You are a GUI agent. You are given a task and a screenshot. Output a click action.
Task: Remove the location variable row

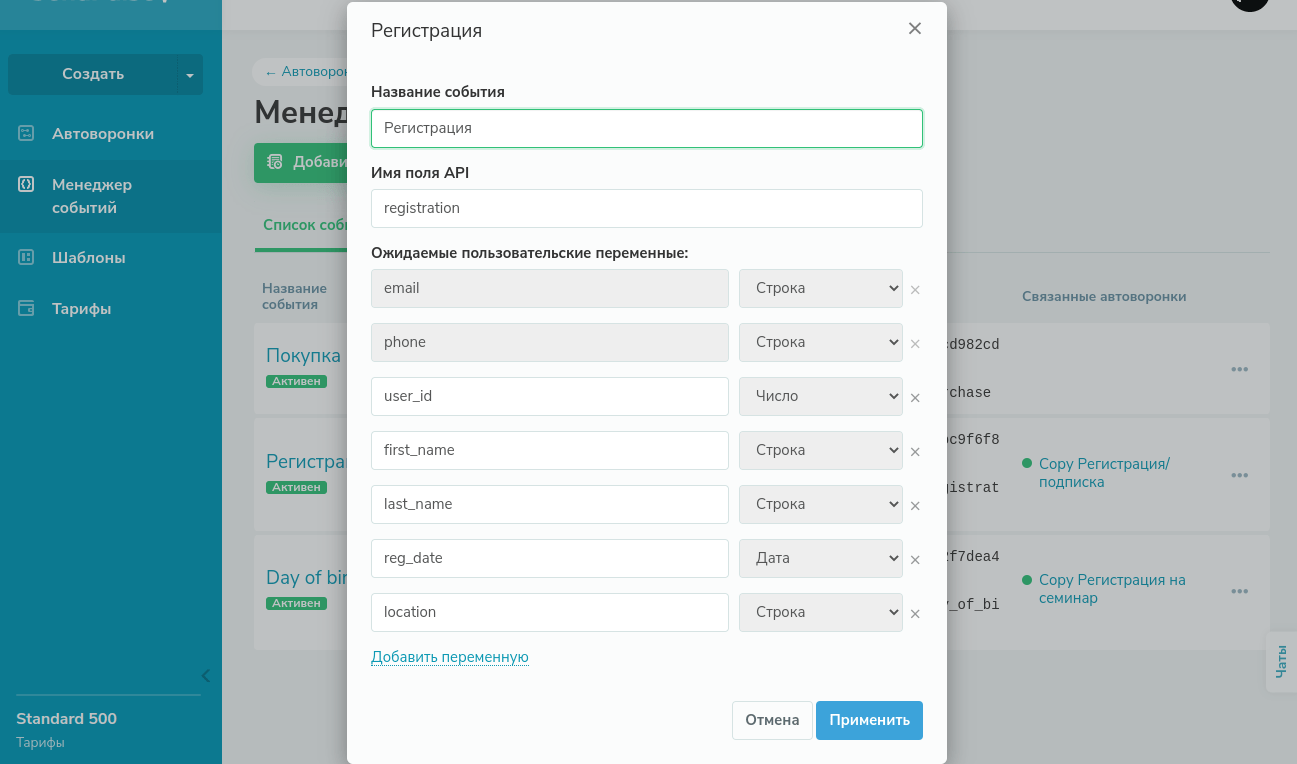click(x=914, y=613)
